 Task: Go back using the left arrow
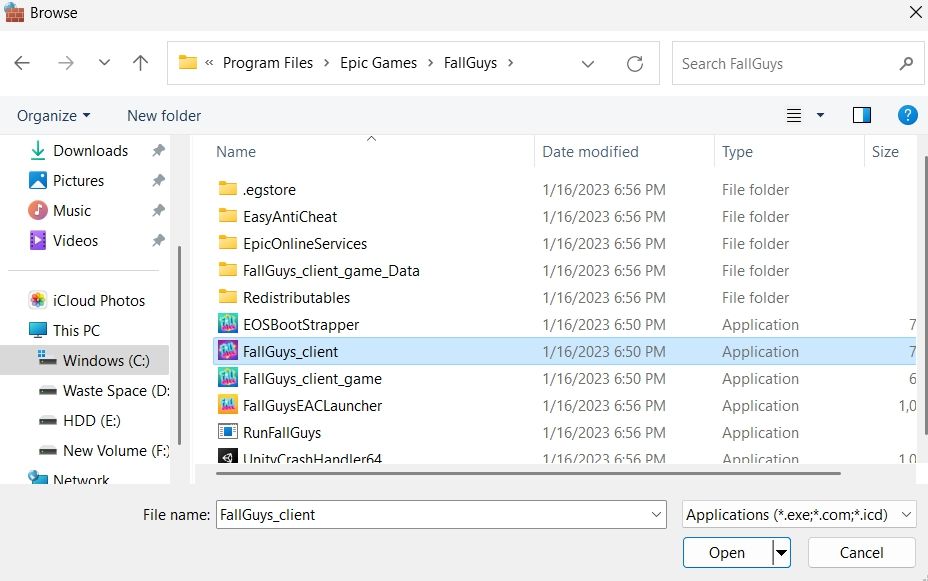click(x=22, y=63)
